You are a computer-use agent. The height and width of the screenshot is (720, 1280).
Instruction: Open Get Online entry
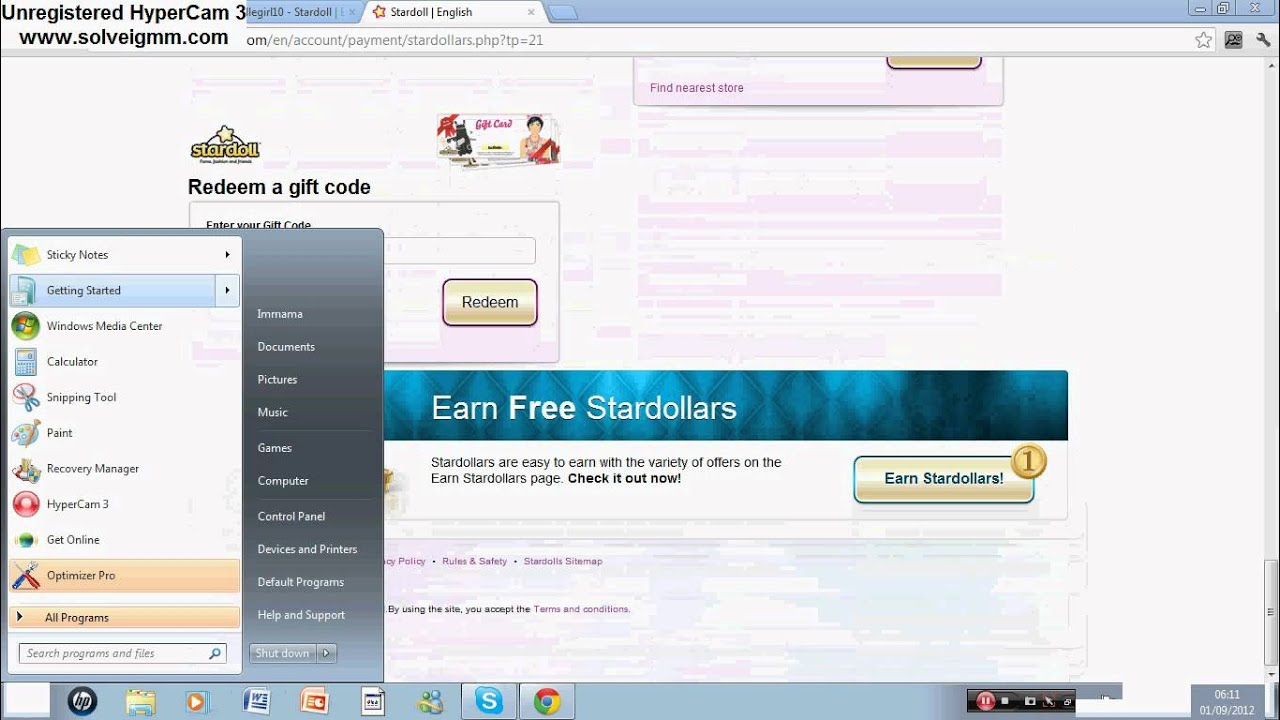pyautogui.click(x=124, y=540)
